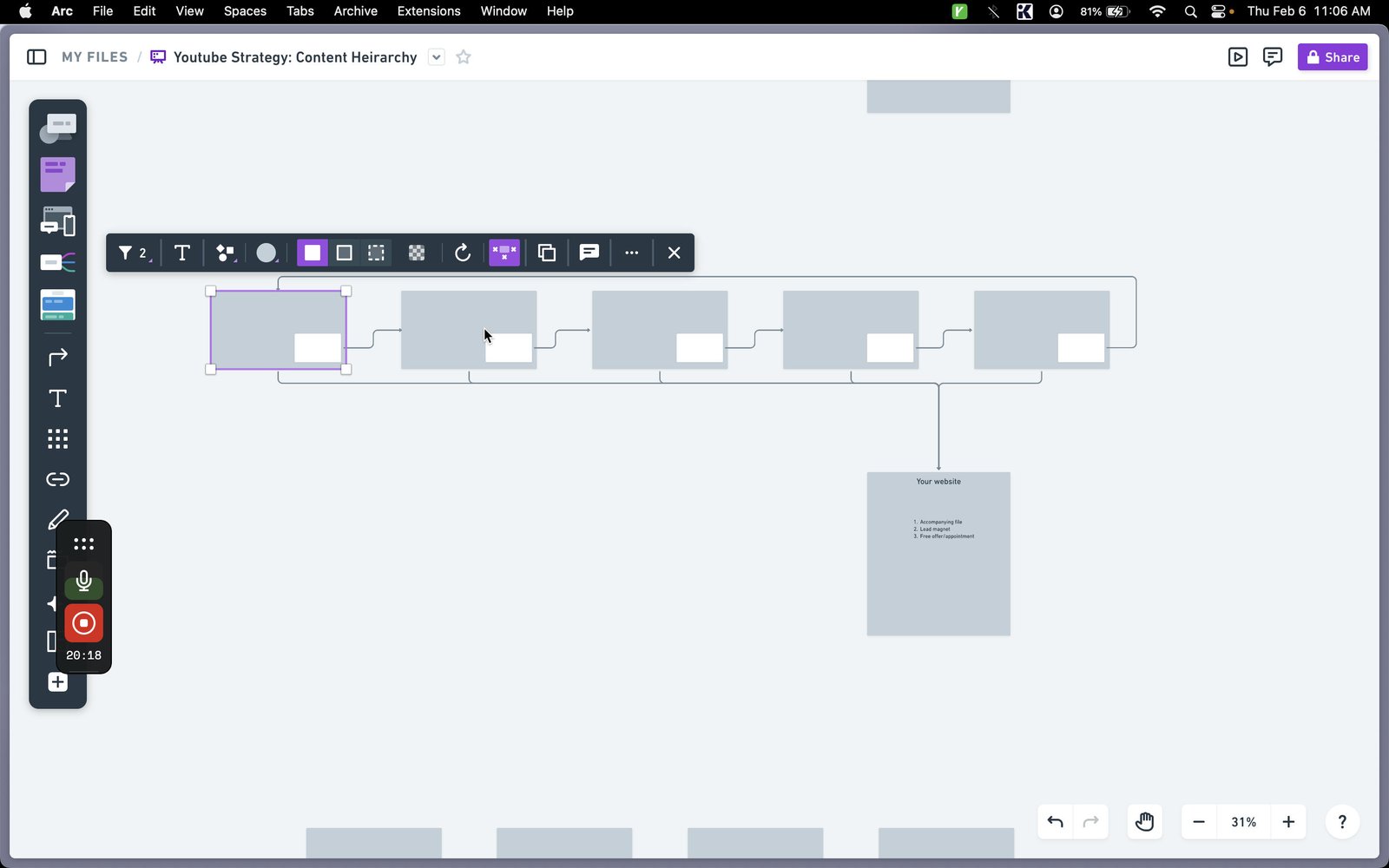The width and height of the screenshot is (1389, 868).
Task: Star the Youtube Strategy file
Action: [464, 57]
